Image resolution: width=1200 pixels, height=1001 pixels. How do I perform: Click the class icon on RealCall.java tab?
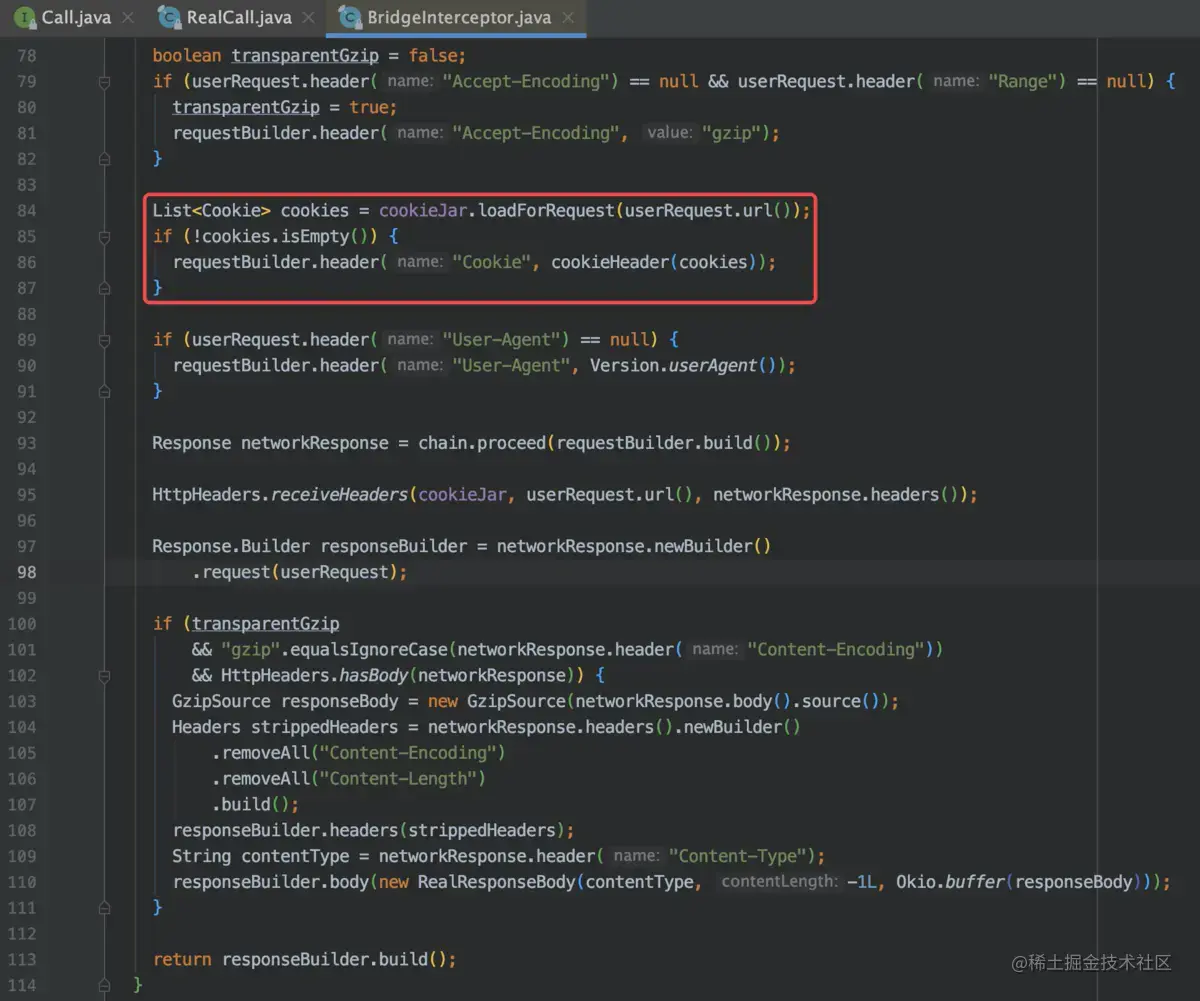click(x=171, y=18)
